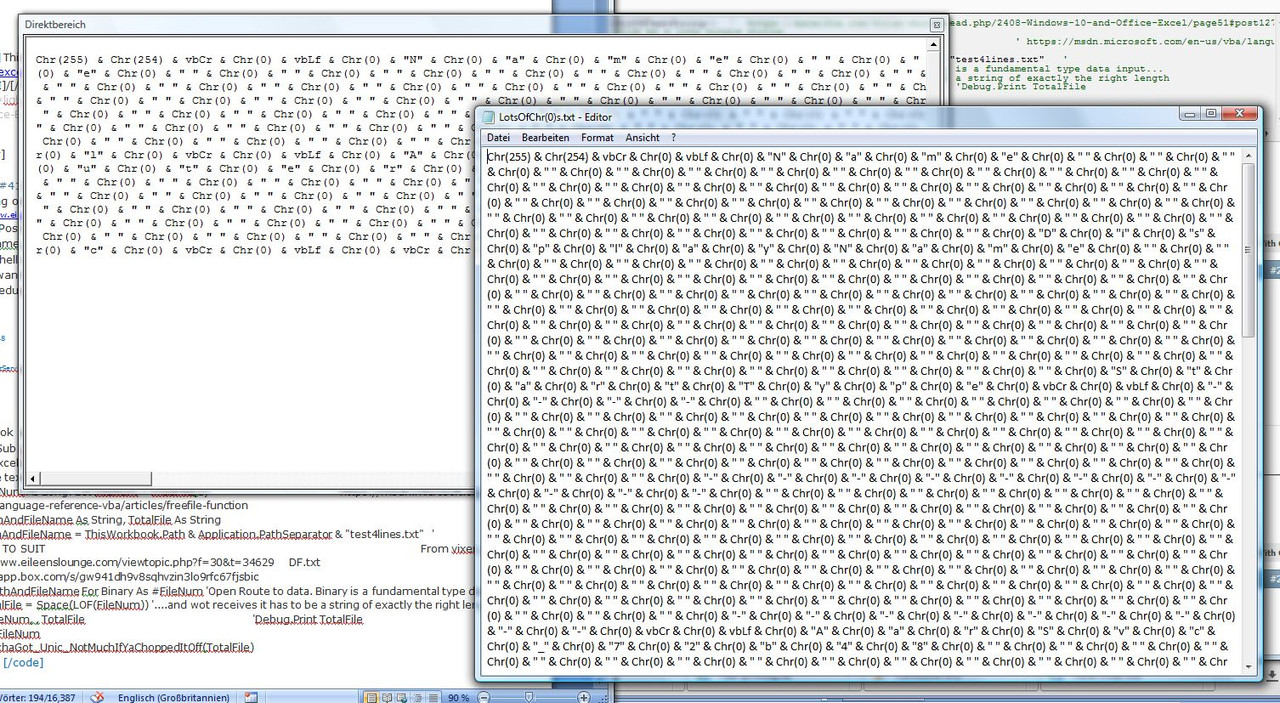Click the eileenslounge.com viewtopic link text

pos(138,562)
